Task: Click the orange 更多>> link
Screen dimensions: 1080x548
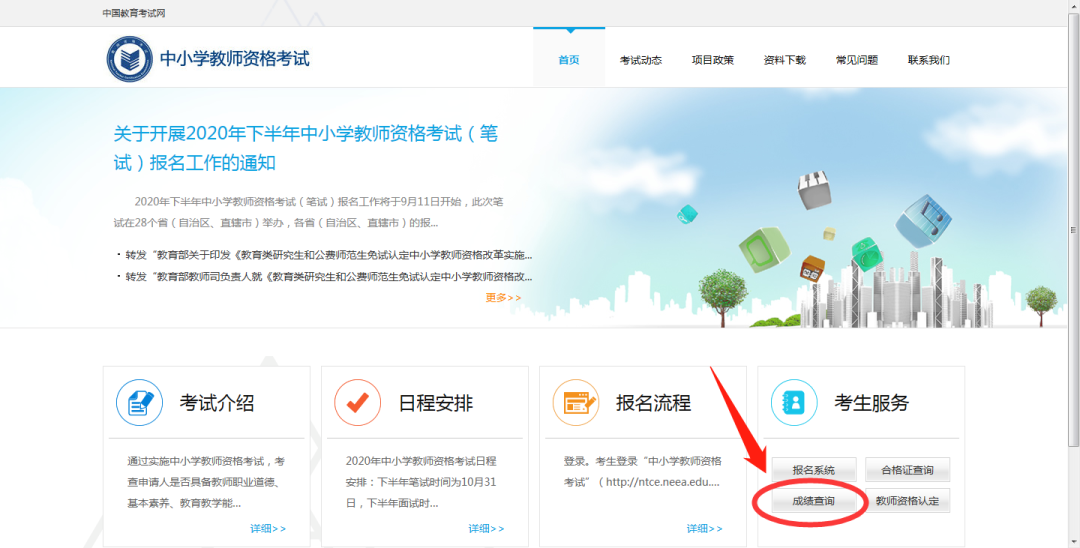Action: (503, 297)
